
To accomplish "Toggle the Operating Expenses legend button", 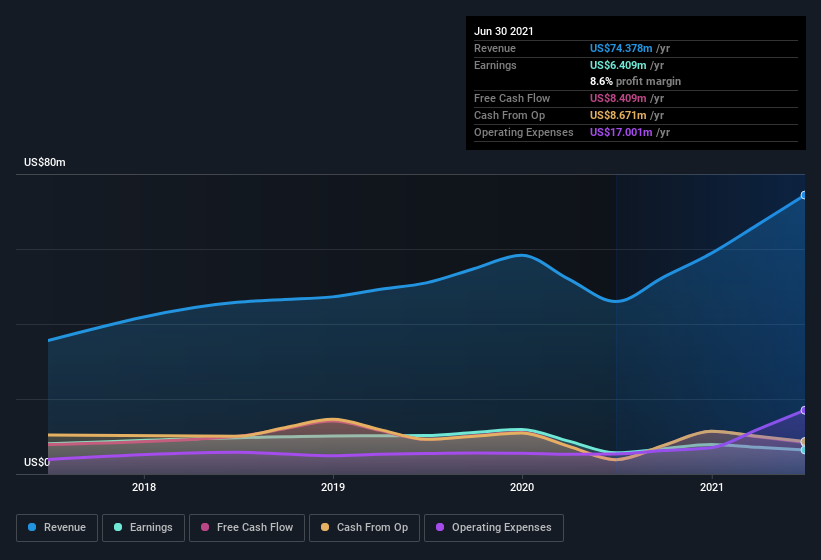I will [x=494, y=528].
